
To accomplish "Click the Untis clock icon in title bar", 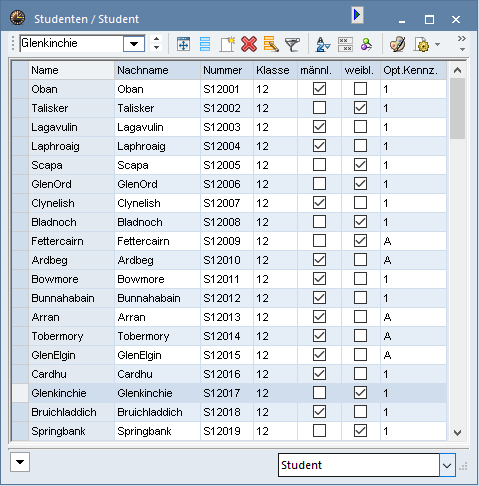I will (17, 18).
